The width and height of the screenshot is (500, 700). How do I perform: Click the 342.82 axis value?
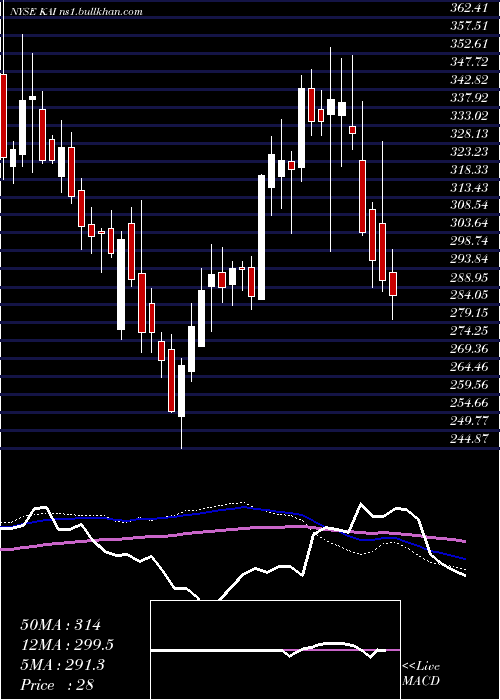tap(468, 79)
